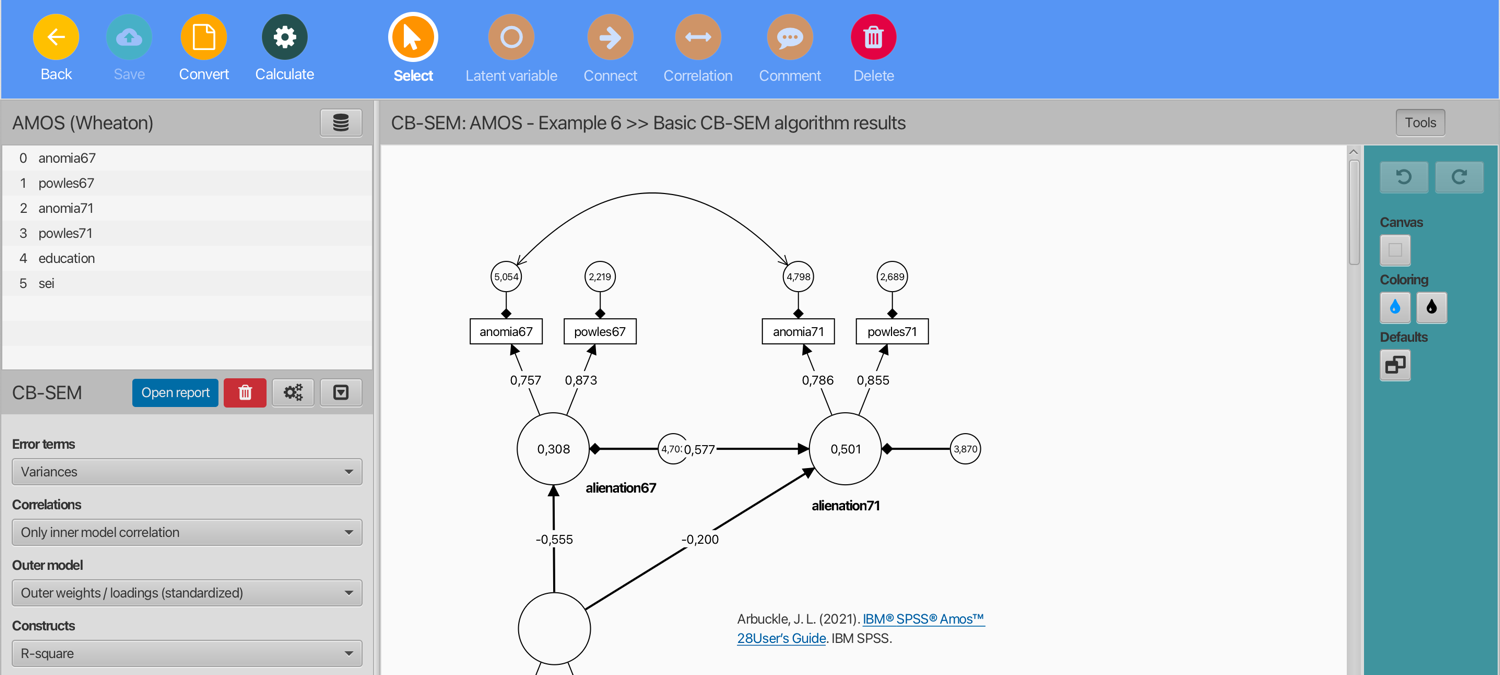Click the error circle labeled 2,689
This screenshot has height=675, width=1500.
[892, 277]
